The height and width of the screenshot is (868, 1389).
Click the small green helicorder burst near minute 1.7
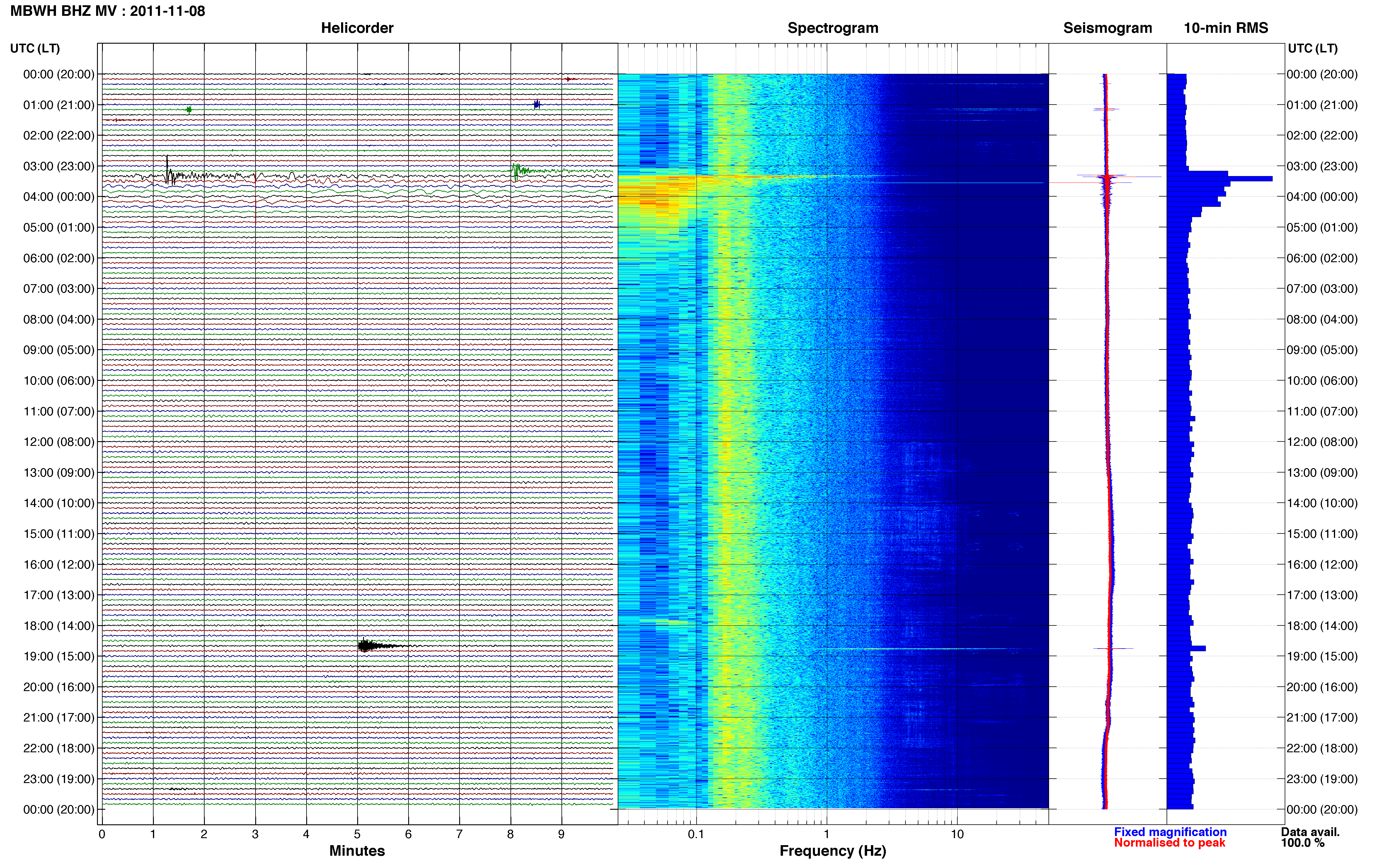[x=189, y=110]
